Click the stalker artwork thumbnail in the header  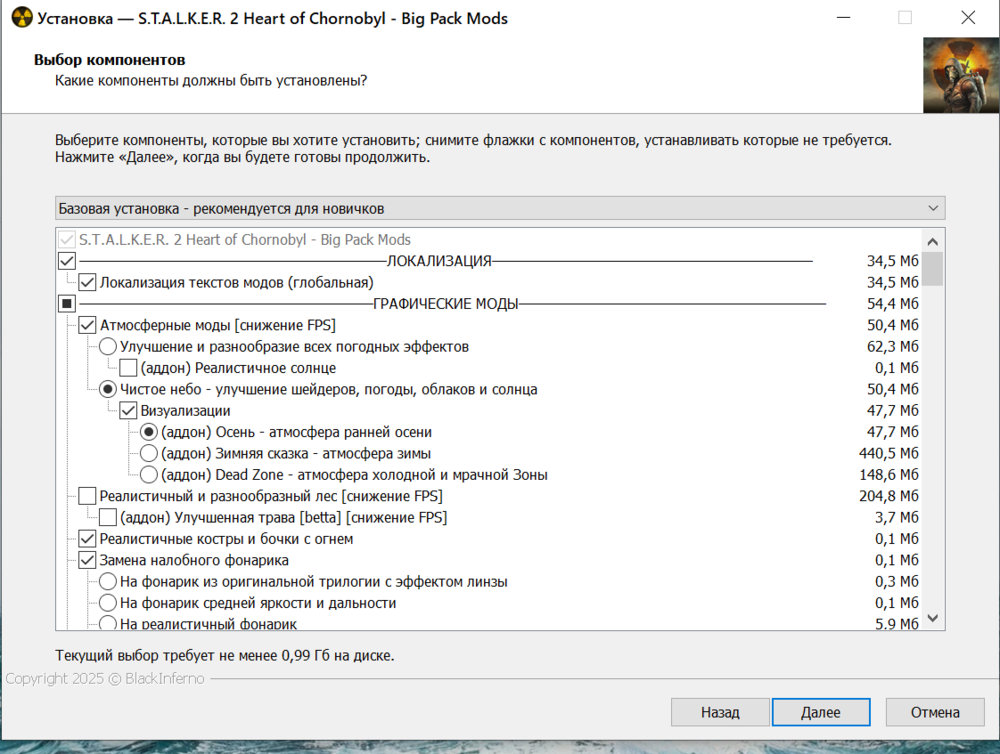(961, 75)
